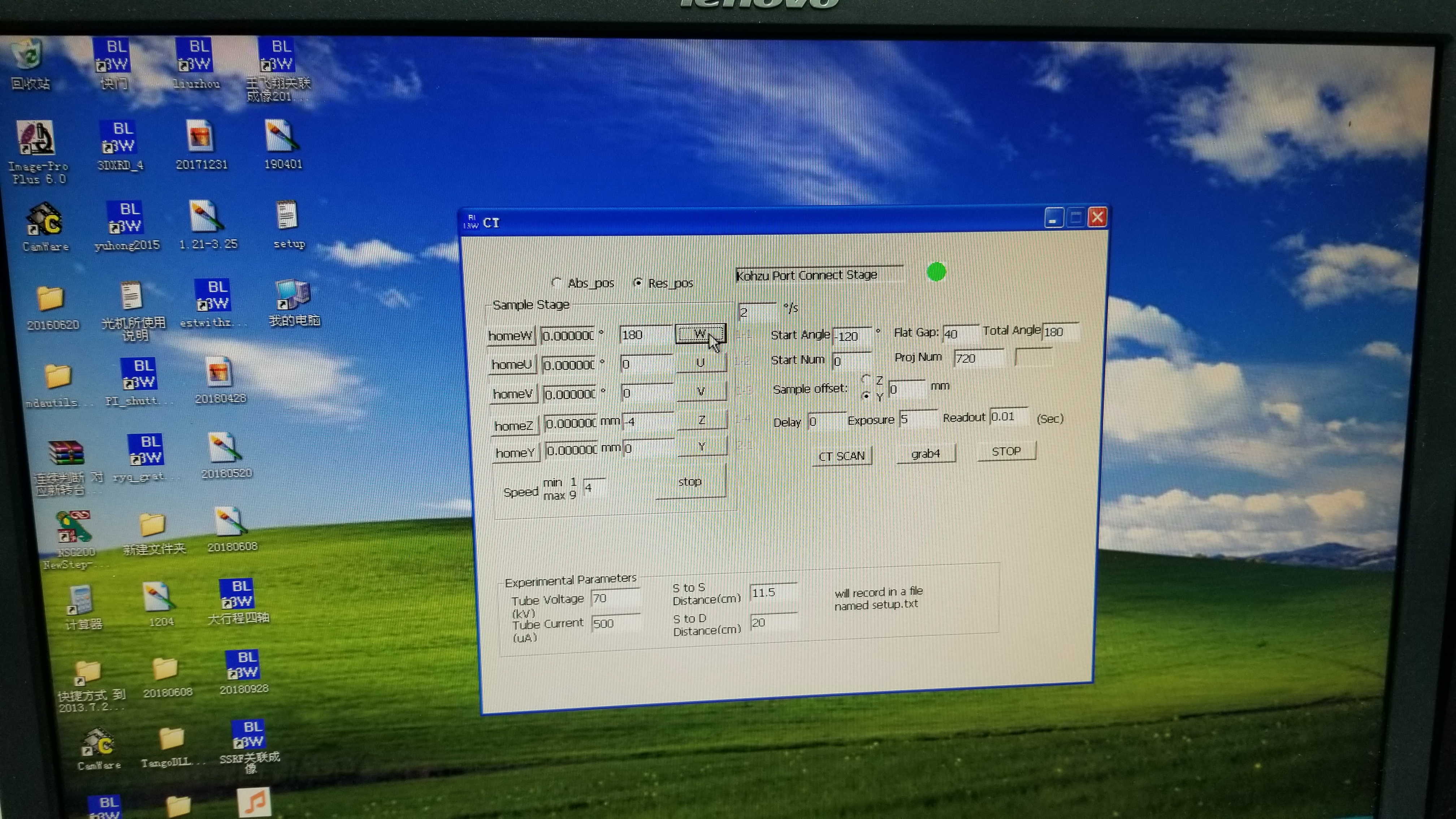Image resolution: width=1456 pixels, height=819 pixels.
Task: Click the green connection status indicator
Action: tap(936, 272)
